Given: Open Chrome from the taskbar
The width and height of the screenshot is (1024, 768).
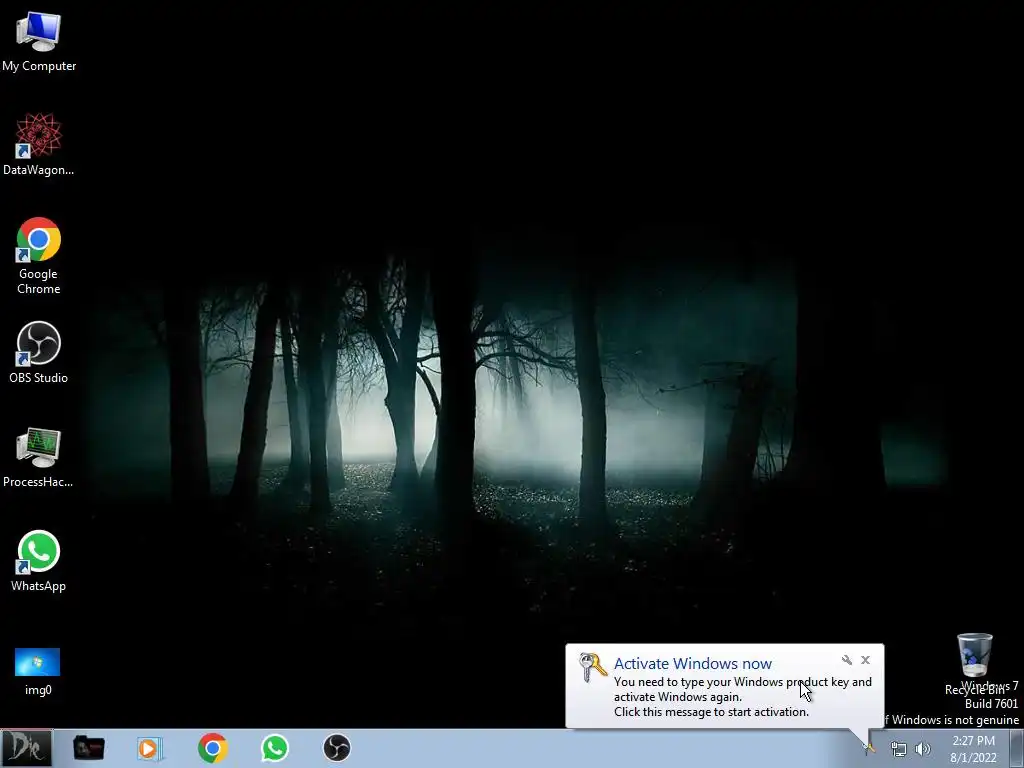Looking at the screenshot, I should point(213,748).
